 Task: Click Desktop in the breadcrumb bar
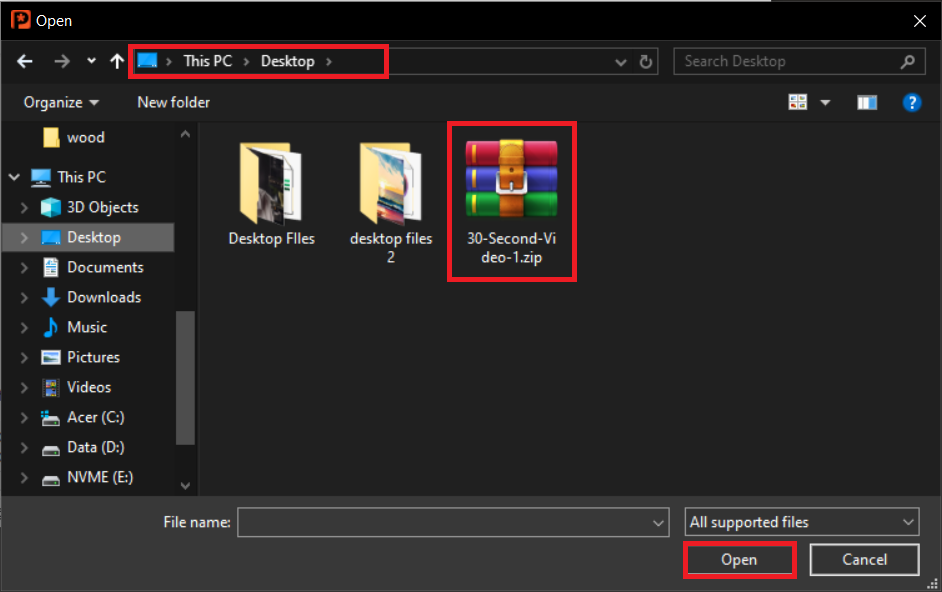coord(286,60)
